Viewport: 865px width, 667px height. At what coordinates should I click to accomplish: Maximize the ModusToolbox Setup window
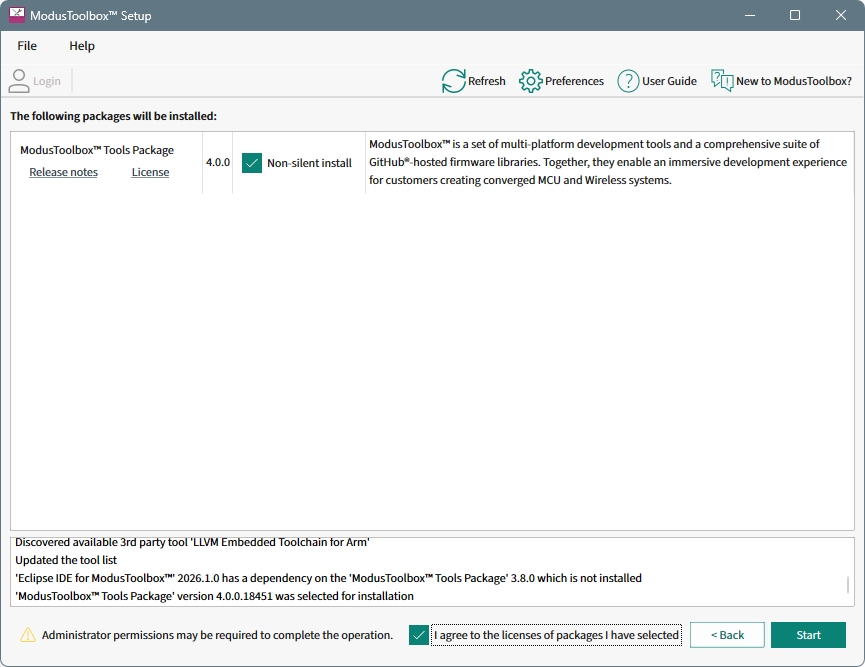(x=795, y=15)
